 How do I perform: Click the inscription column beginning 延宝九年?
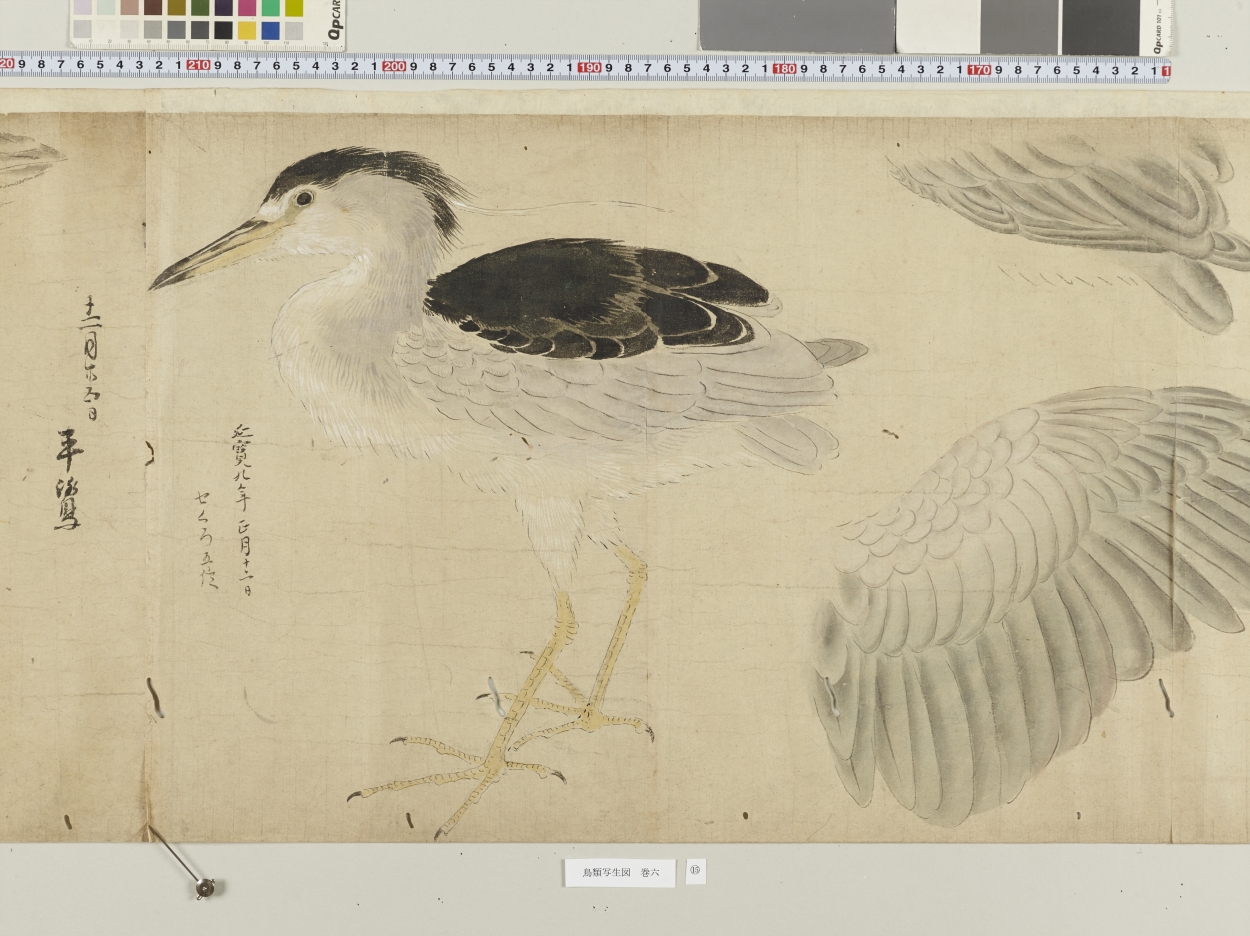click(241, 510)
